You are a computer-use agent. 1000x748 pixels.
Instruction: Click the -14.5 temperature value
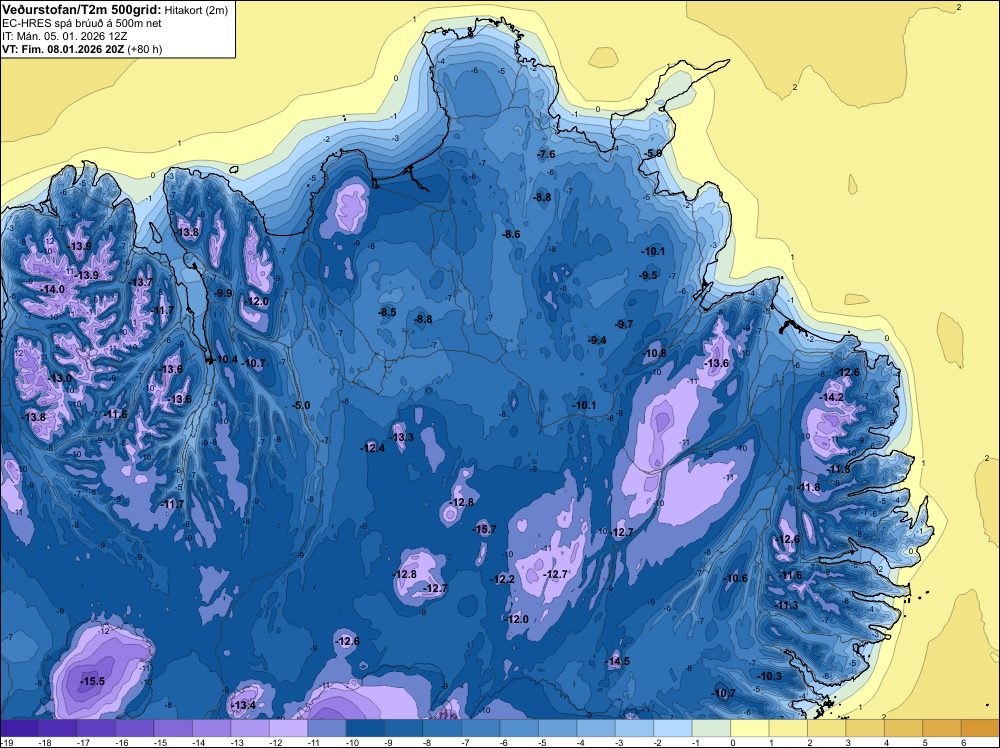pyautogui.click(x=617, y=661)
